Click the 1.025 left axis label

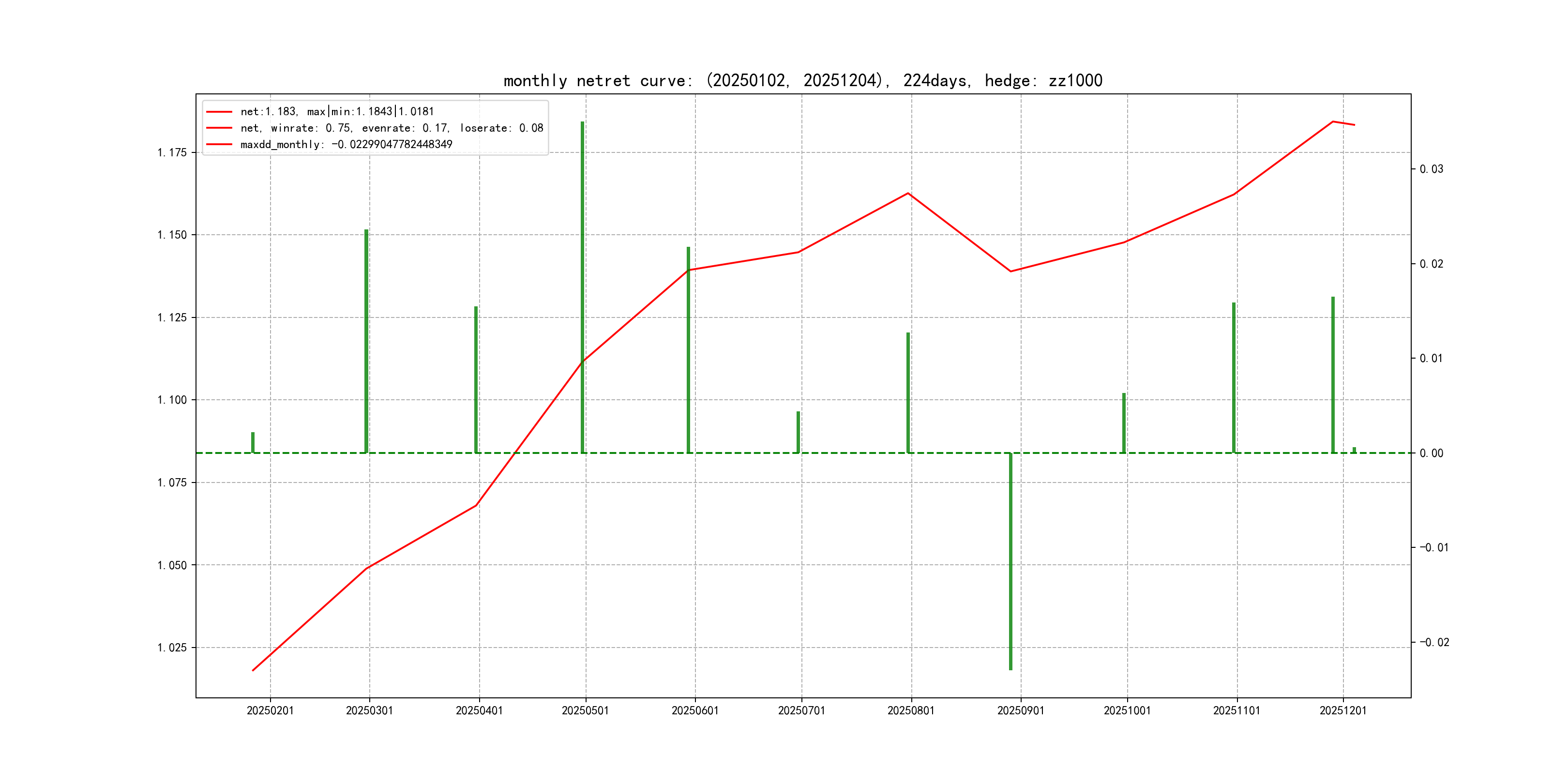[172, 647]
